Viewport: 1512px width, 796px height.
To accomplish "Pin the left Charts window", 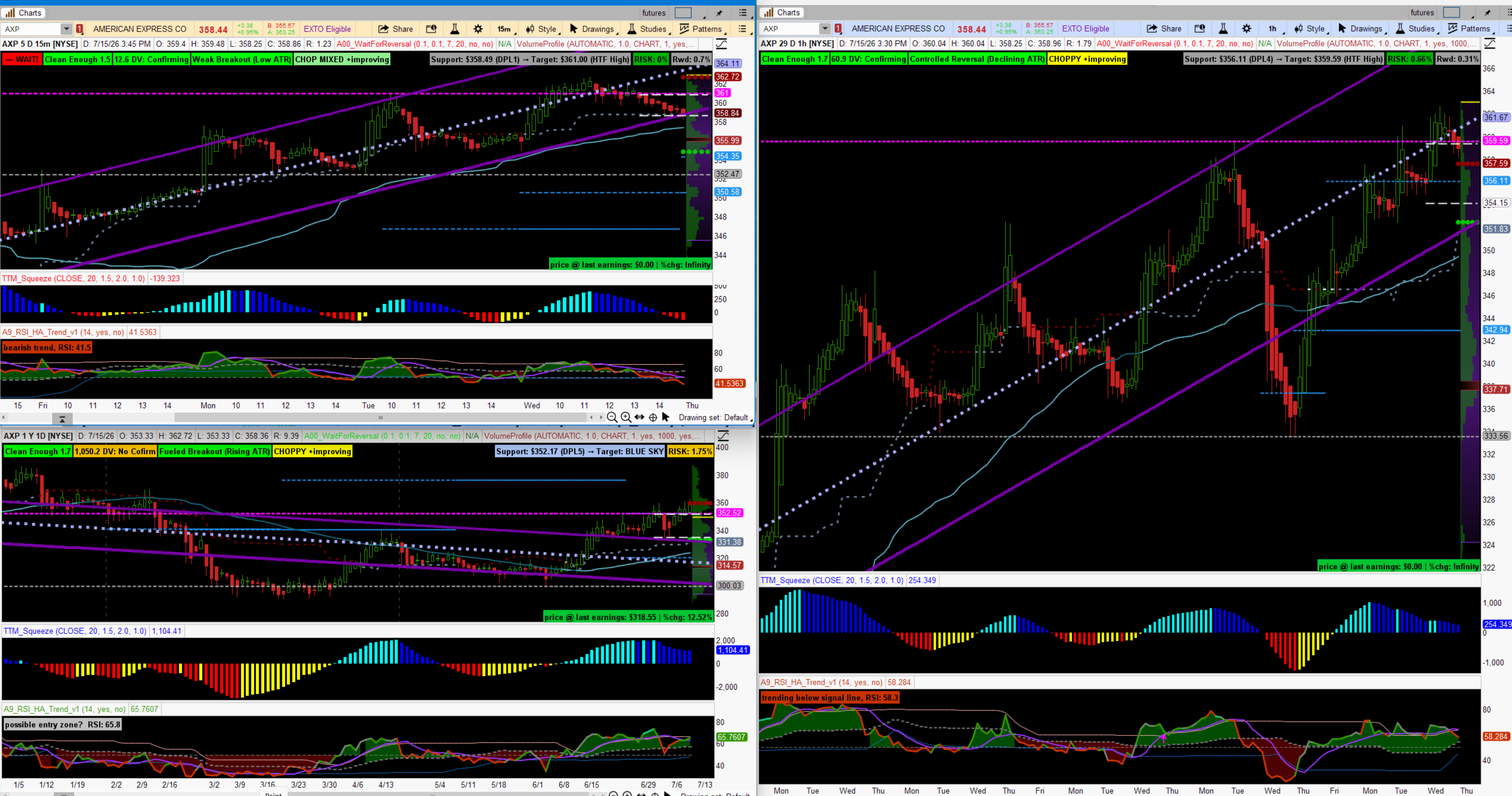I will (720, 13).
